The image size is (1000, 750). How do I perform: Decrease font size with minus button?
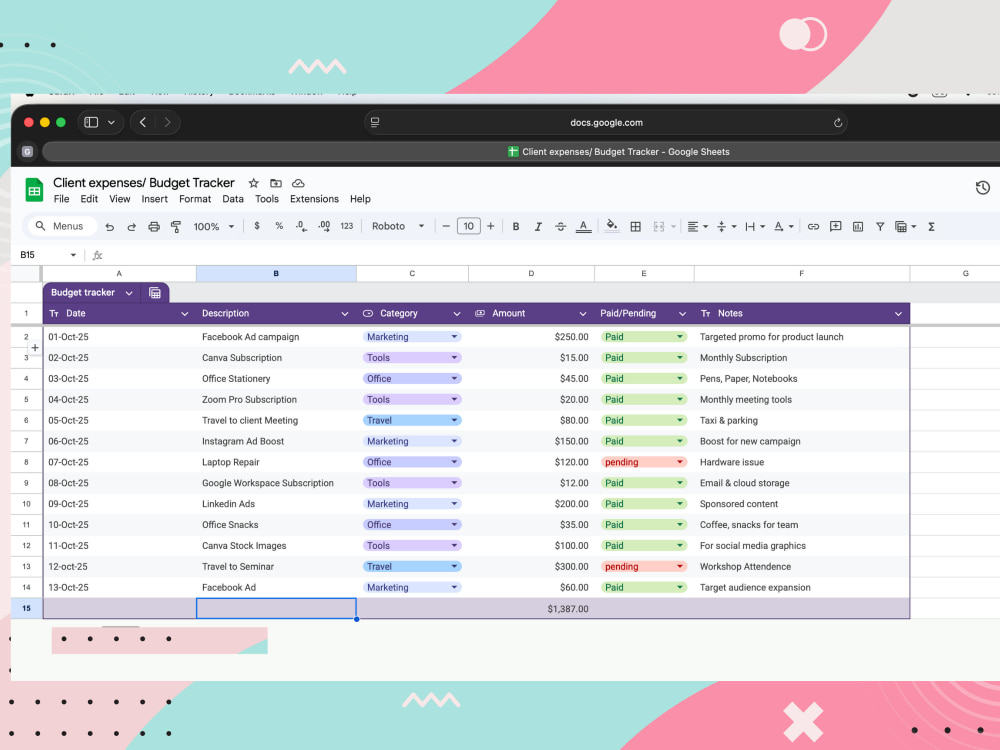tap(446, 226)
